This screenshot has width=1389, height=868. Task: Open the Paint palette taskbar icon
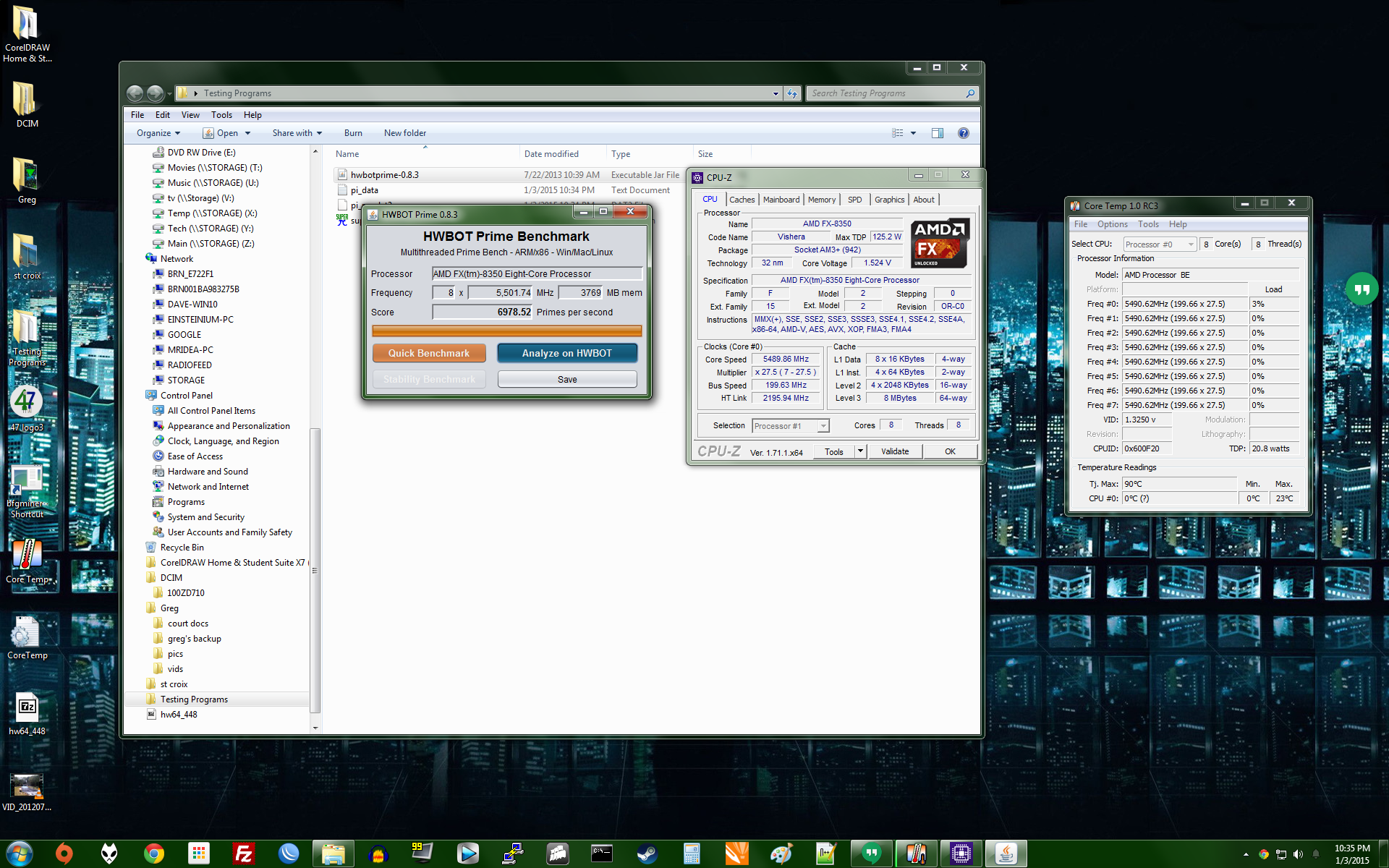point(781,854)
